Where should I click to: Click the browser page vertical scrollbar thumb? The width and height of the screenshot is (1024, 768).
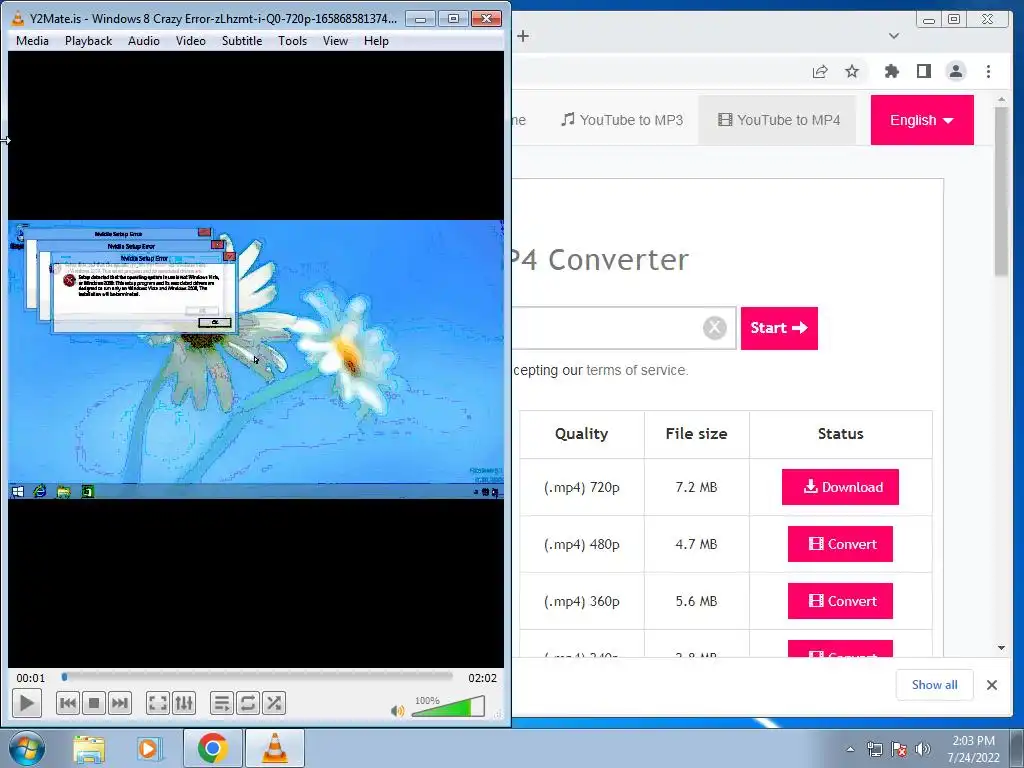tap(1002, 191)
